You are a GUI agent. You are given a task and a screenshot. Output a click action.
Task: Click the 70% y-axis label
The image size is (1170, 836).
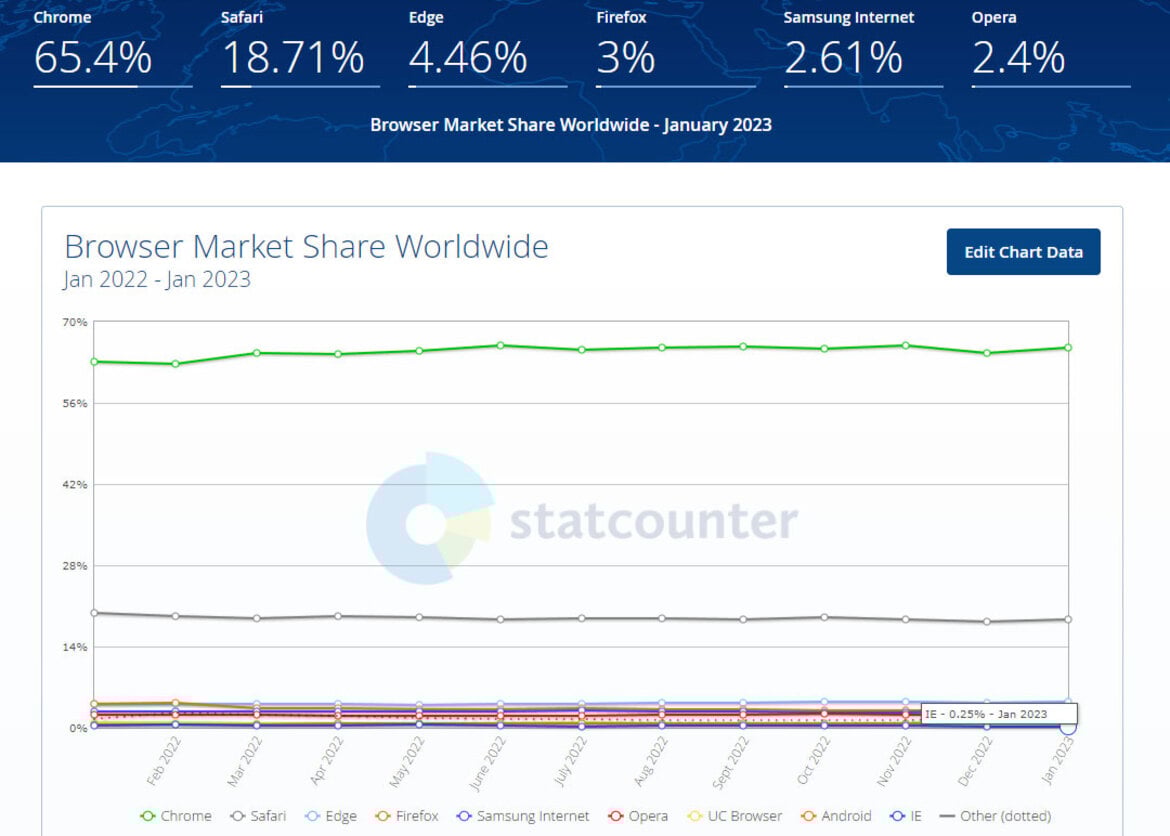coord(75,322)
